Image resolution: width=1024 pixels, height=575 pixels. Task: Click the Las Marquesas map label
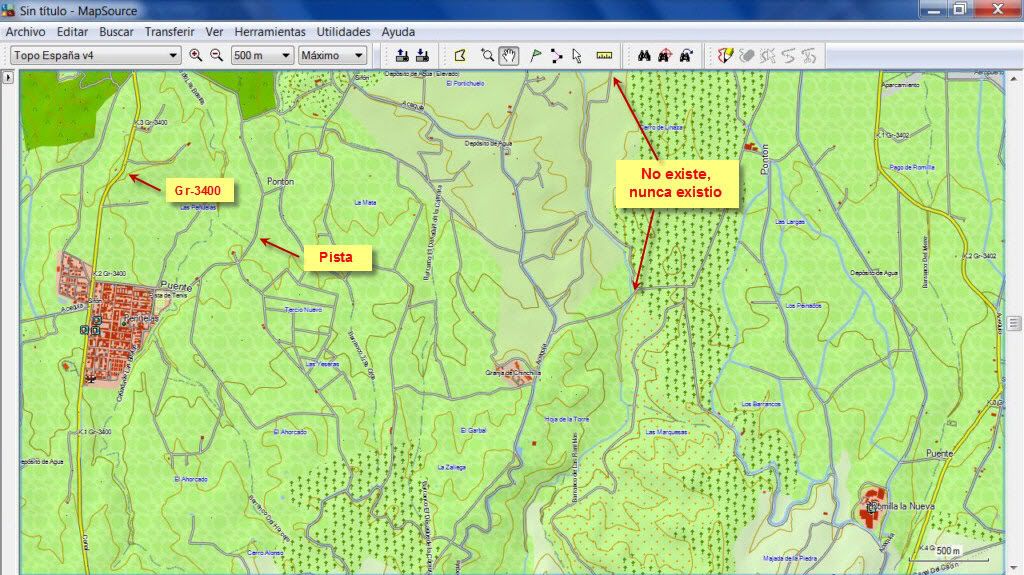tap(666, 432)
